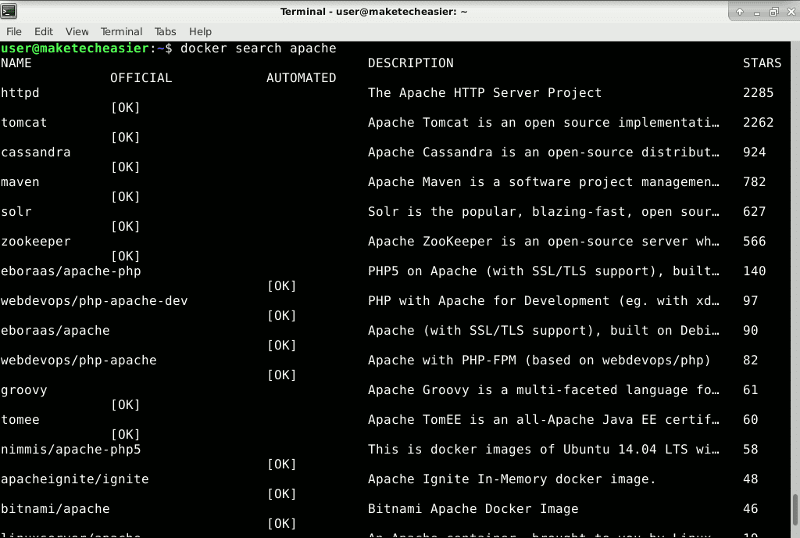Click the 566 stars value

(754, 241)
